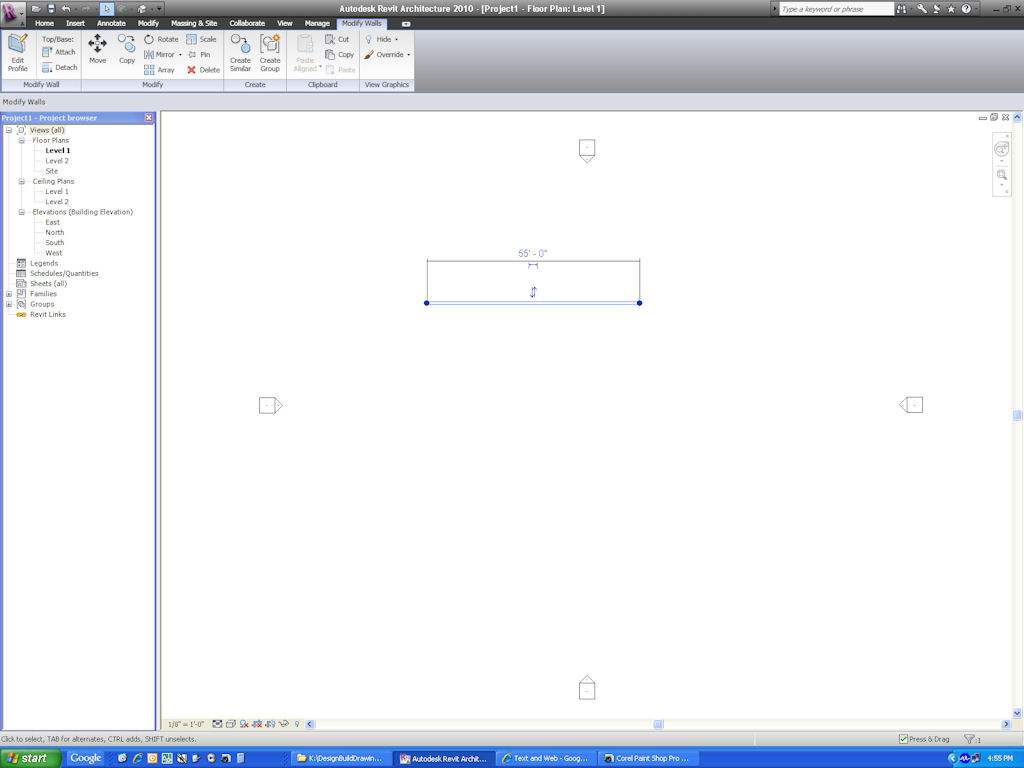
Task: Activate the Move tool
Action: point(97,50)
